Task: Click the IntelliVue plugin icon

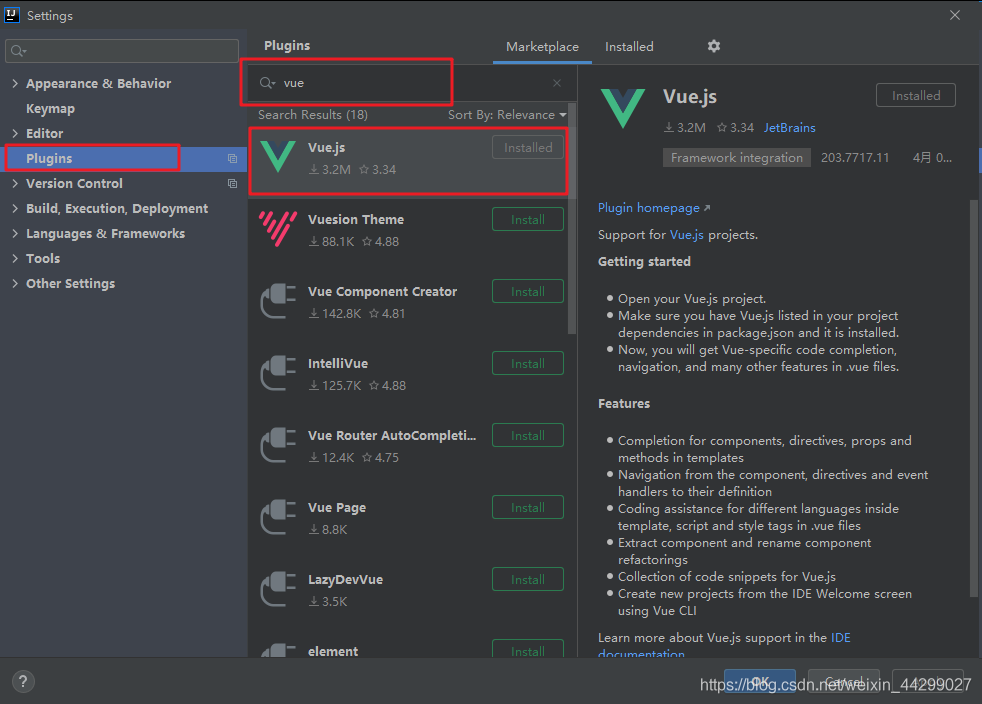Action: 277,373
